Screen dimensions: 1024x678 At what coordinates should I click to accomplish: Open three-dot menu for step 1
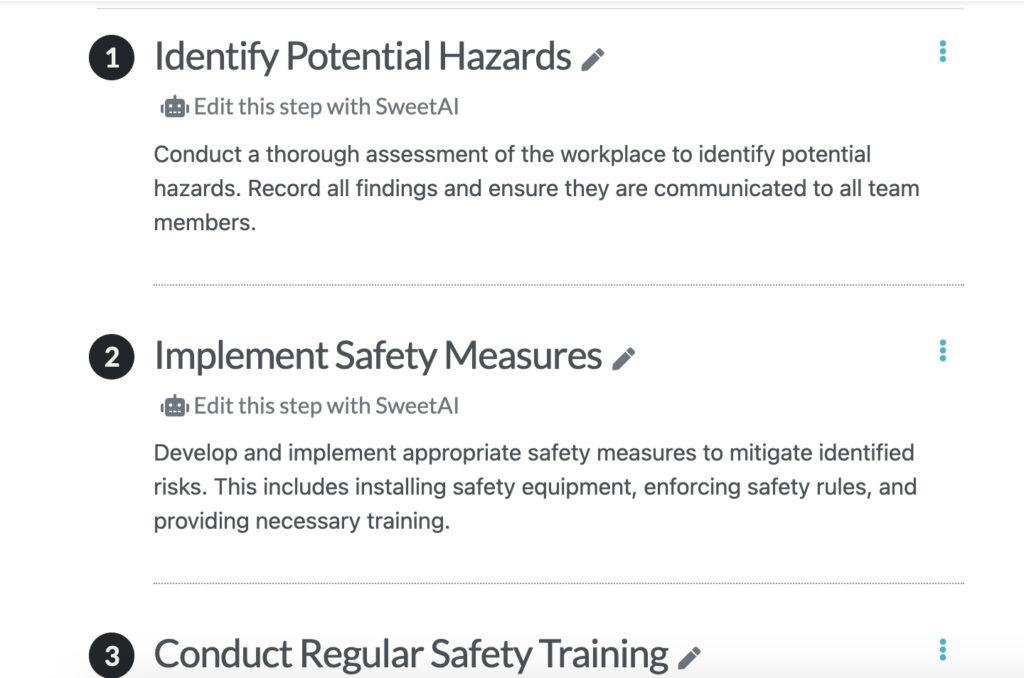coord(942,52)
